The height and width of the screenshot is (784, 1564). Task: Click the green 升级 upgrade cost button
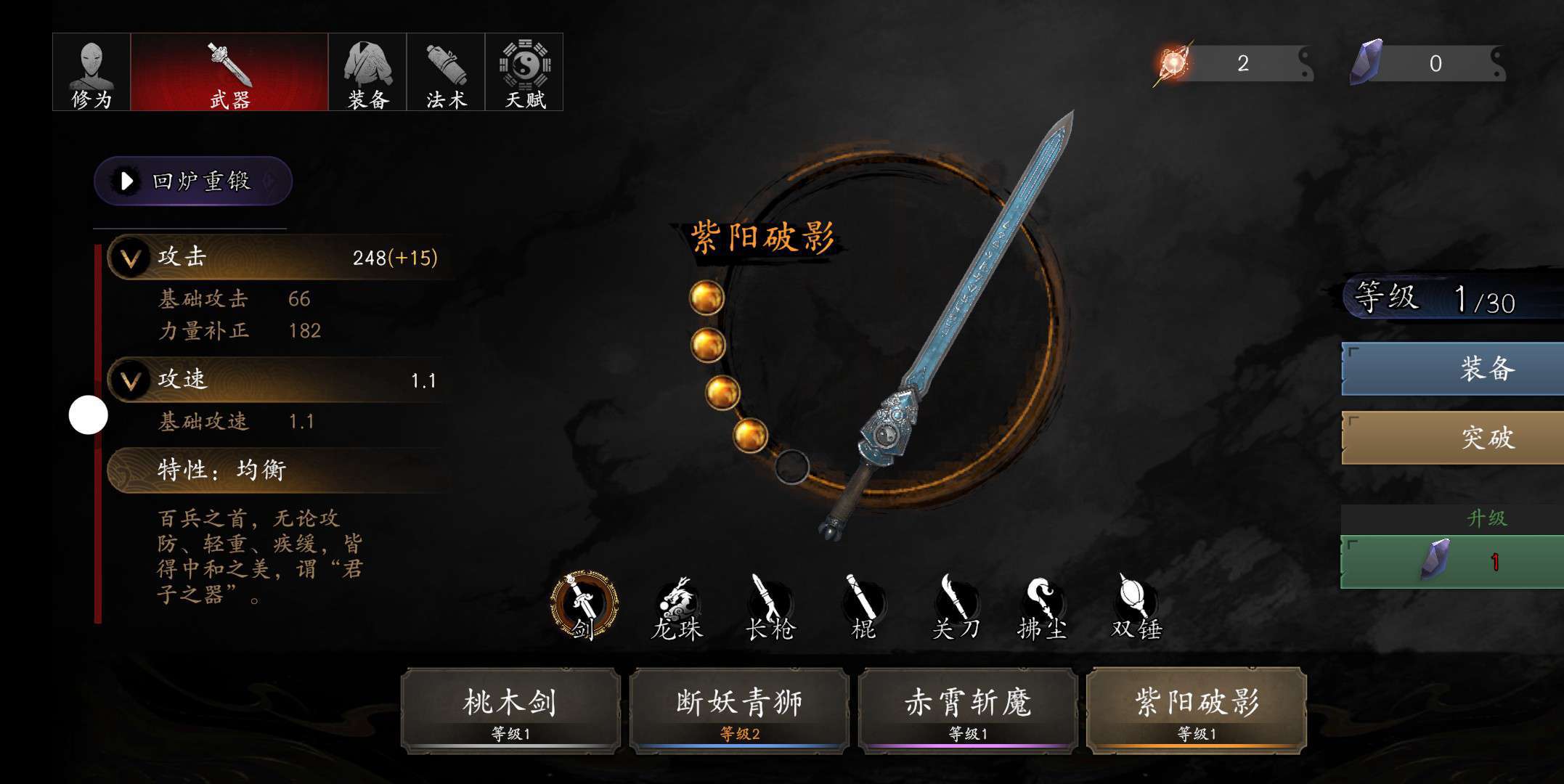pos(1452,562)
